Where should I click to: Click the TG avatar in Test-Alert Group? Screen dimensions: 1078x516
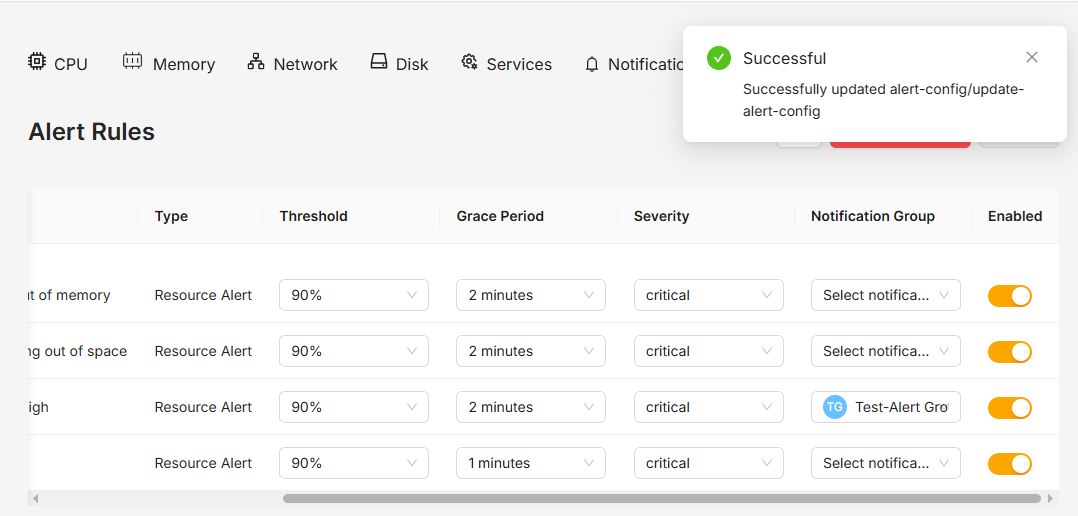pyautogui.click(x=835, y=407)
